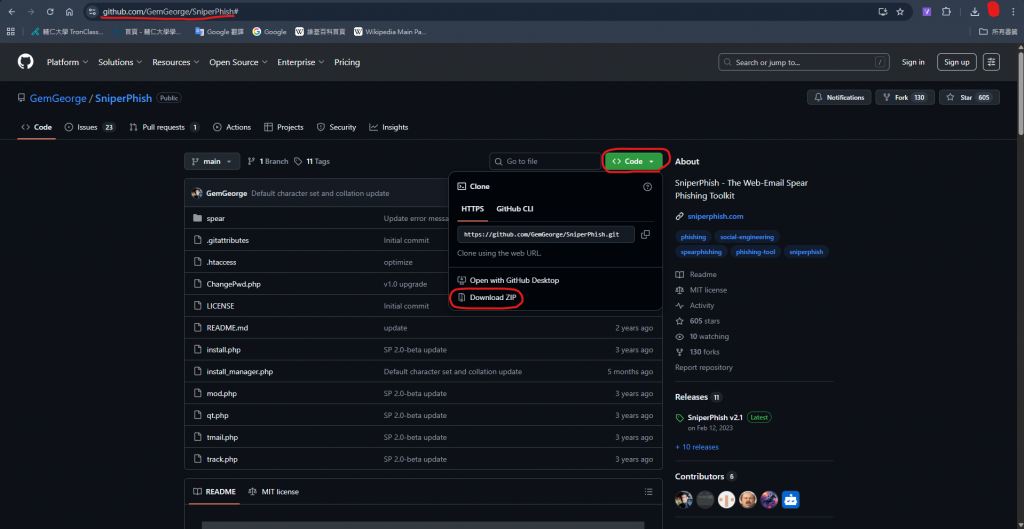This screenshot has width=1024, height=529.
Task: Click the phishing topic tag
Action: click(x=693, y=237)
